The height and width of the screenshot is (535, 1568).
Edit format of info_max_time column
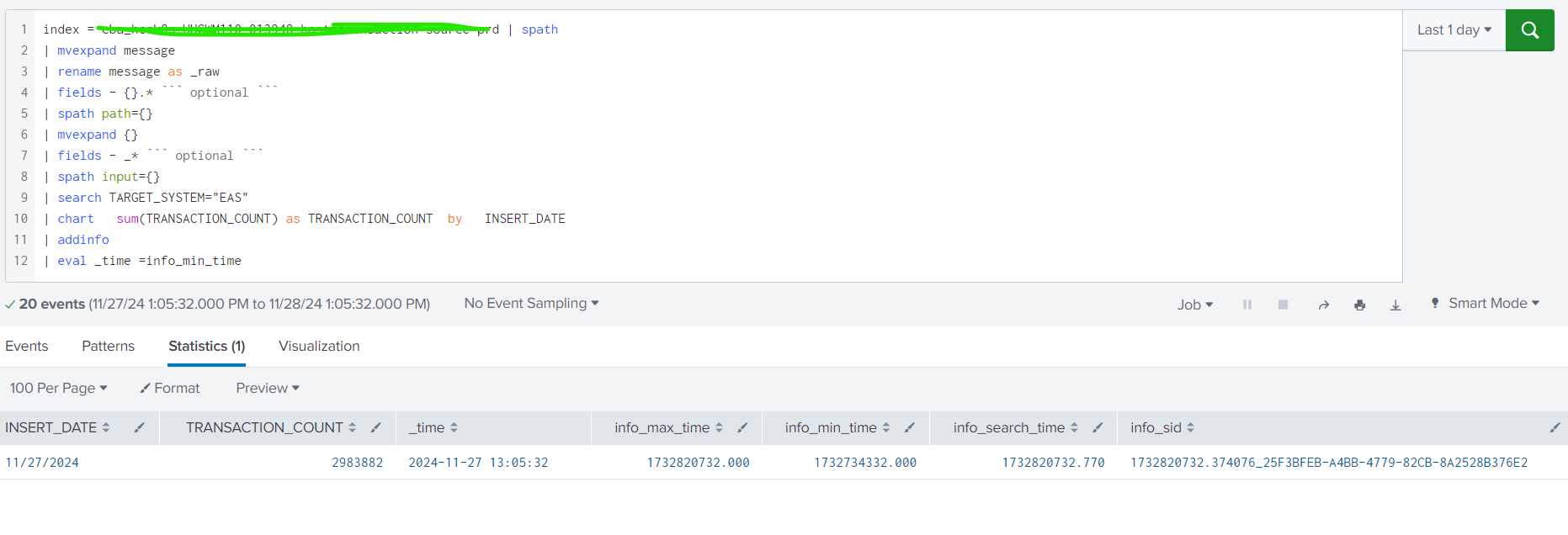[742, 427]
